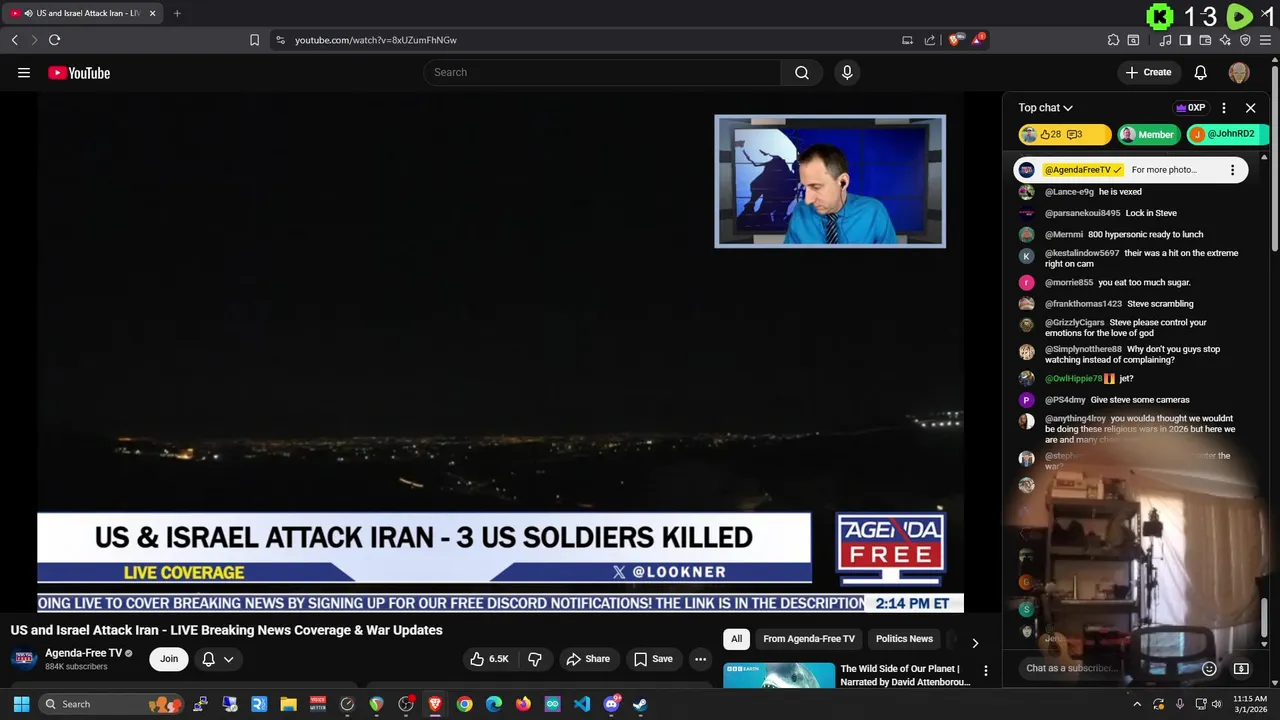Focus the YouTube search box

coord(602,72)
